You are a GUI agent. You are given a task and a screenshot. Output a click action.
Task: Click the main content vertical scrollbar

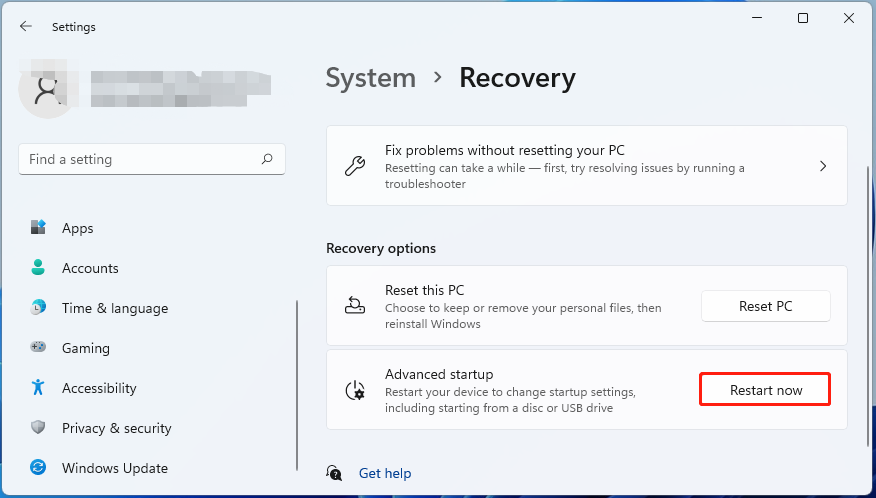(x=866, y=300)
